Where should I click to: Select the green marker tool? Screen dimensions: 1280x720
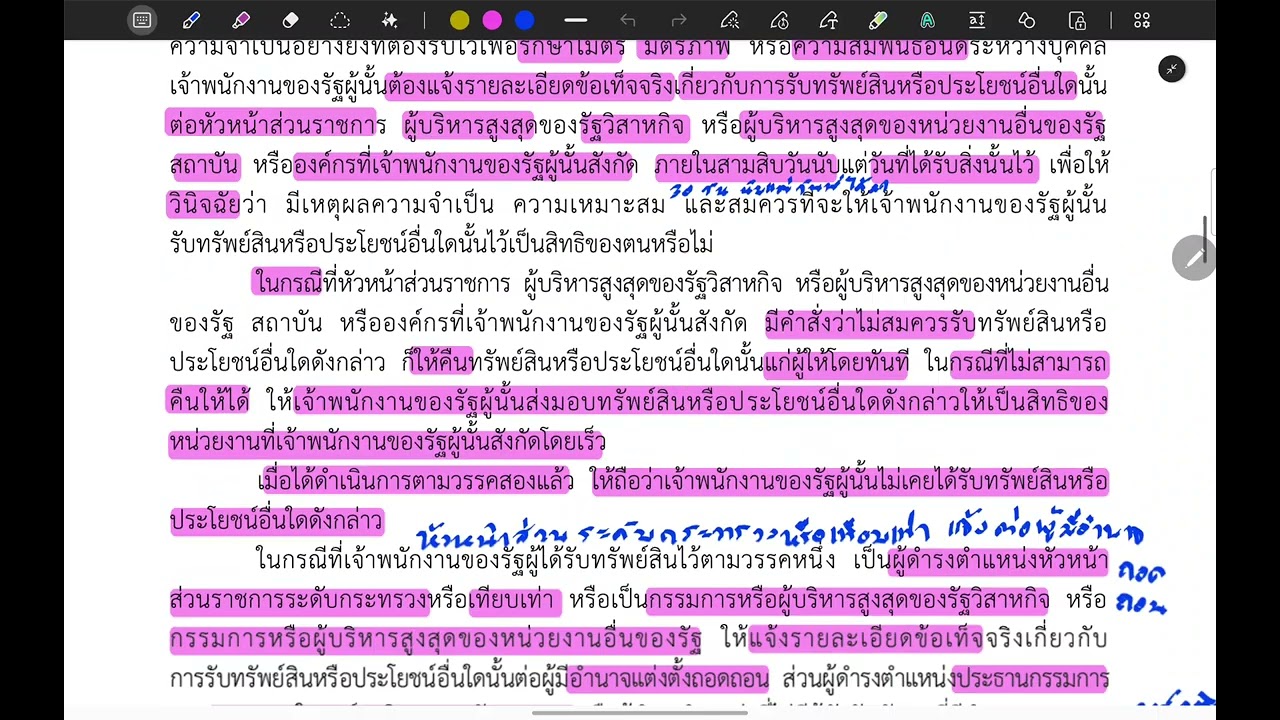click(878, 20)
